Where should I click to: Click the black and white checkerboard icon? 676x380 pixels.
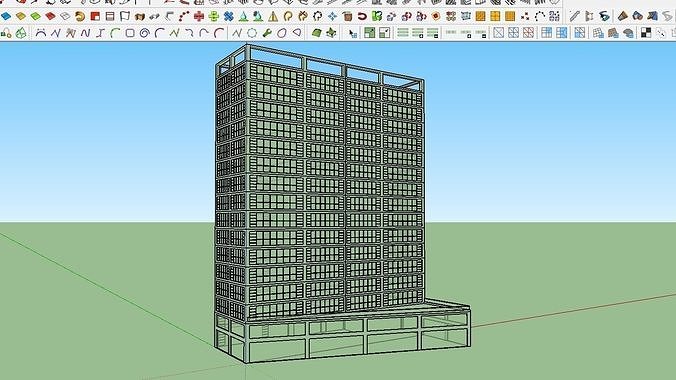pos(646,33)
